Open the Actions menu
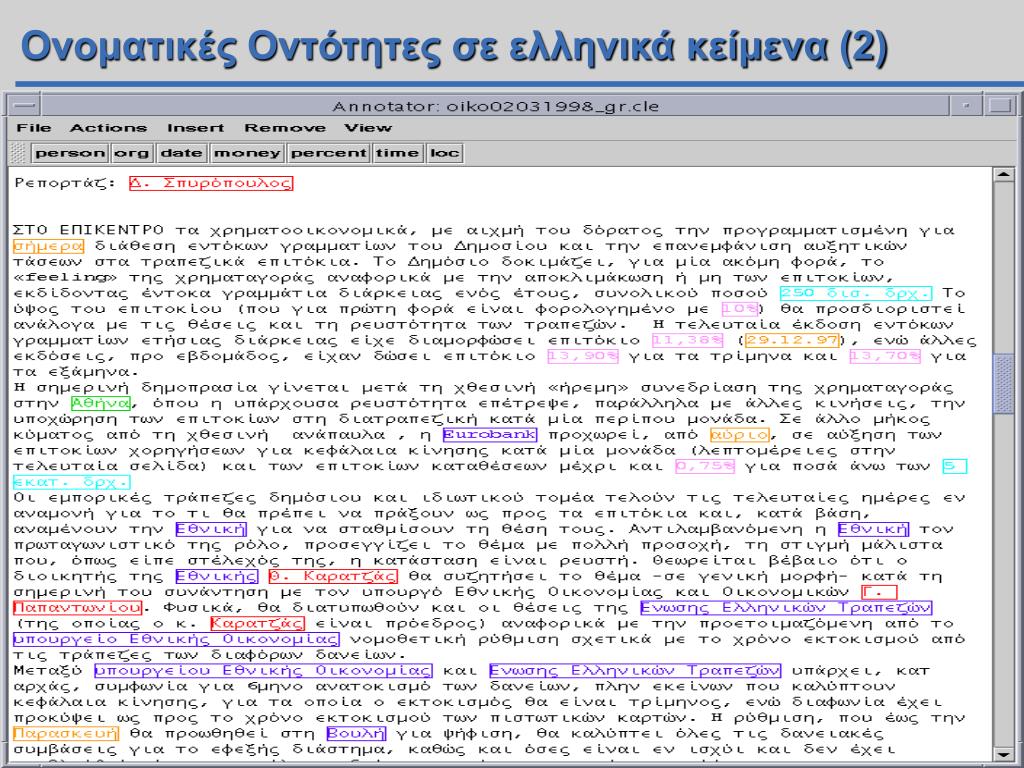 pos(108,128)
